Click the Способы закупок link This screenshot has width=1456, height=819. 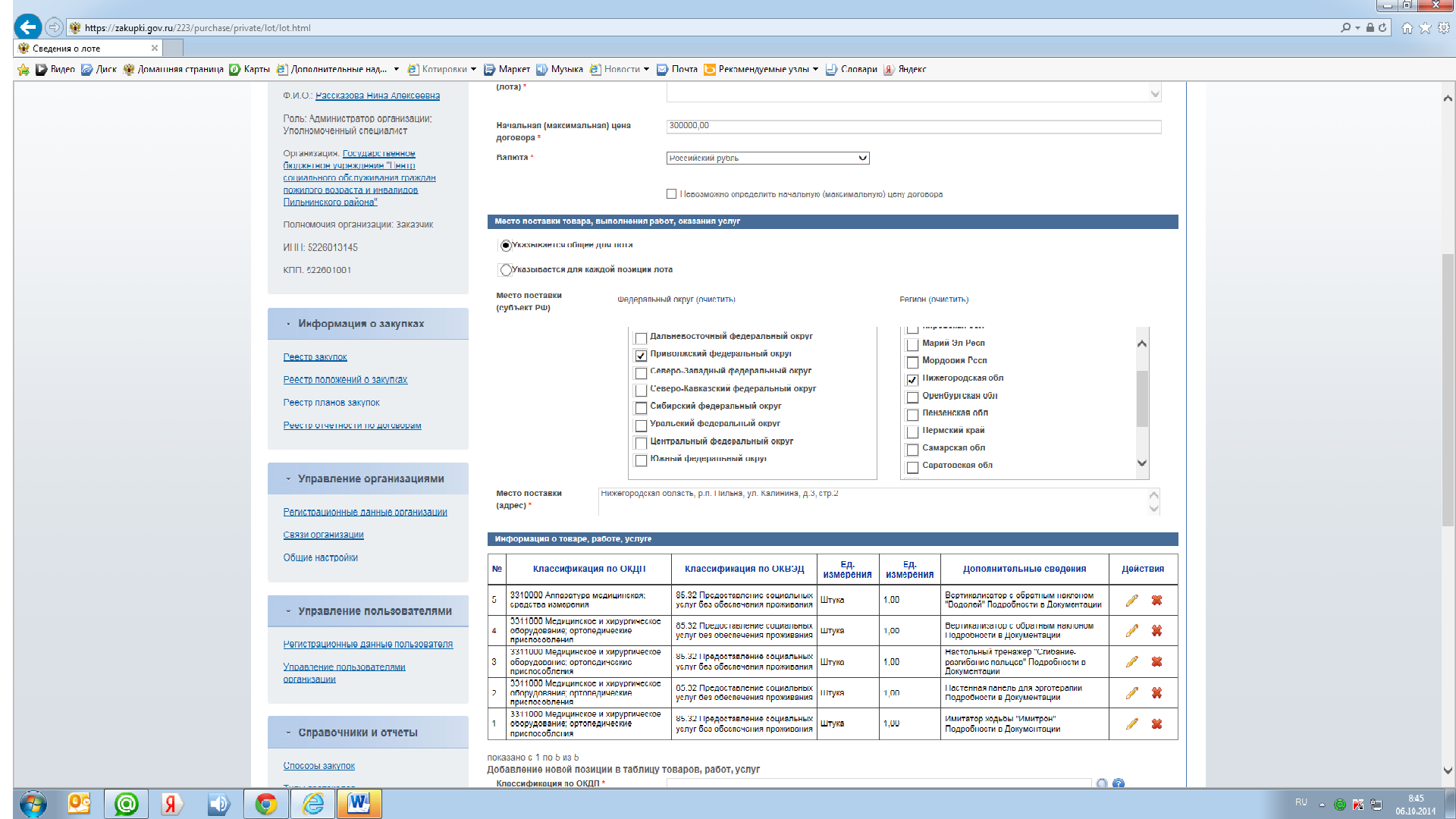(x=318, y=766)
